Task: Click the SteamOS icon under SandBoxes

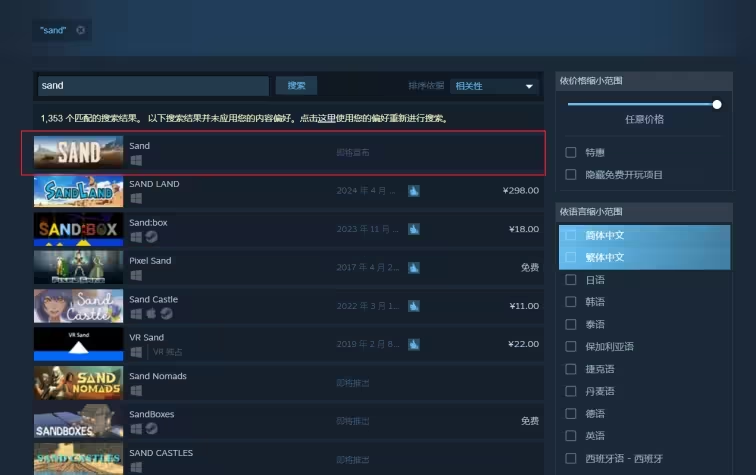Action: point(152,428)
